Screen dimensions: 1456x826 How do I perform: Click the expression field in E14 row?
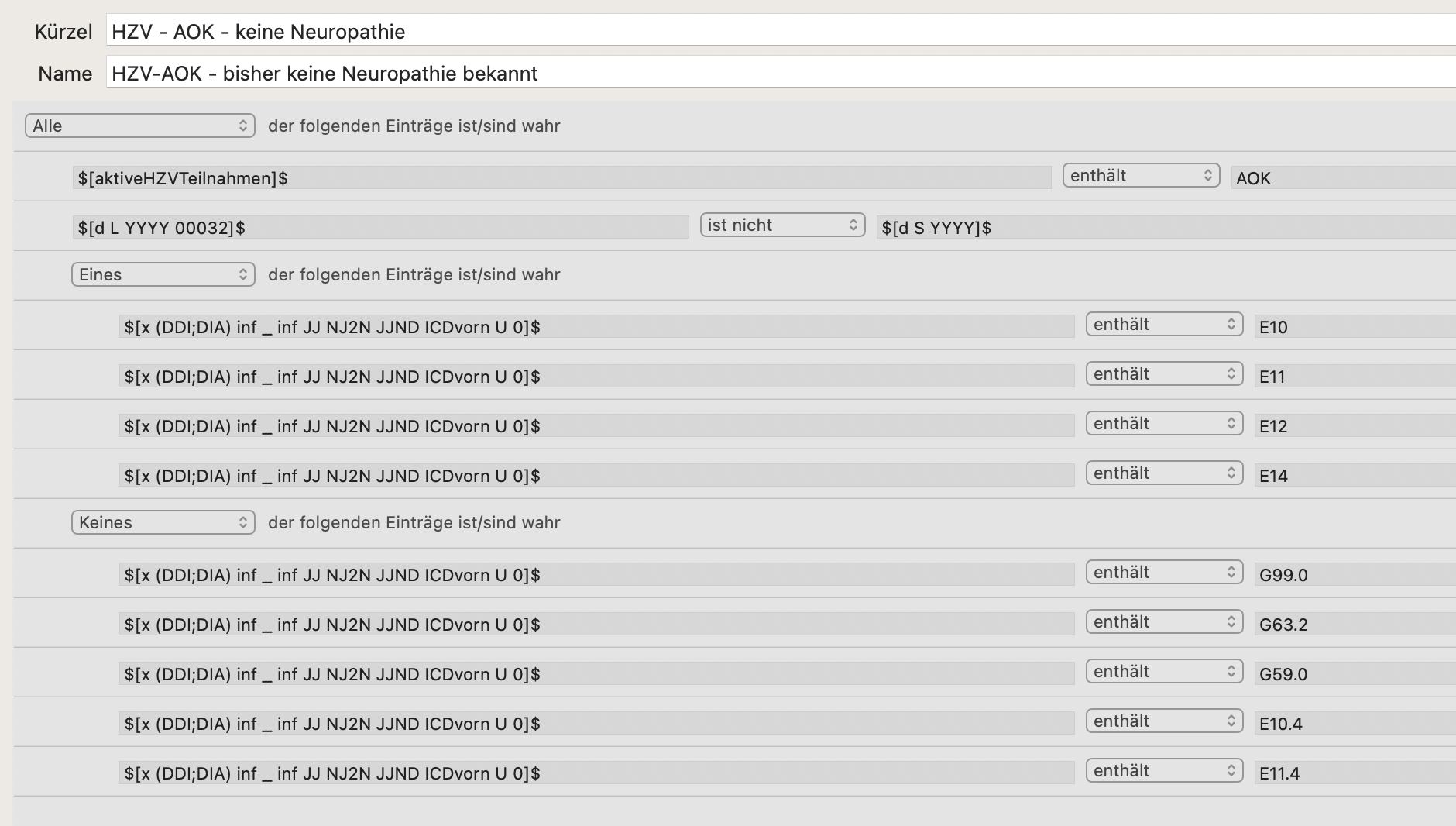[x=596, y=475]
